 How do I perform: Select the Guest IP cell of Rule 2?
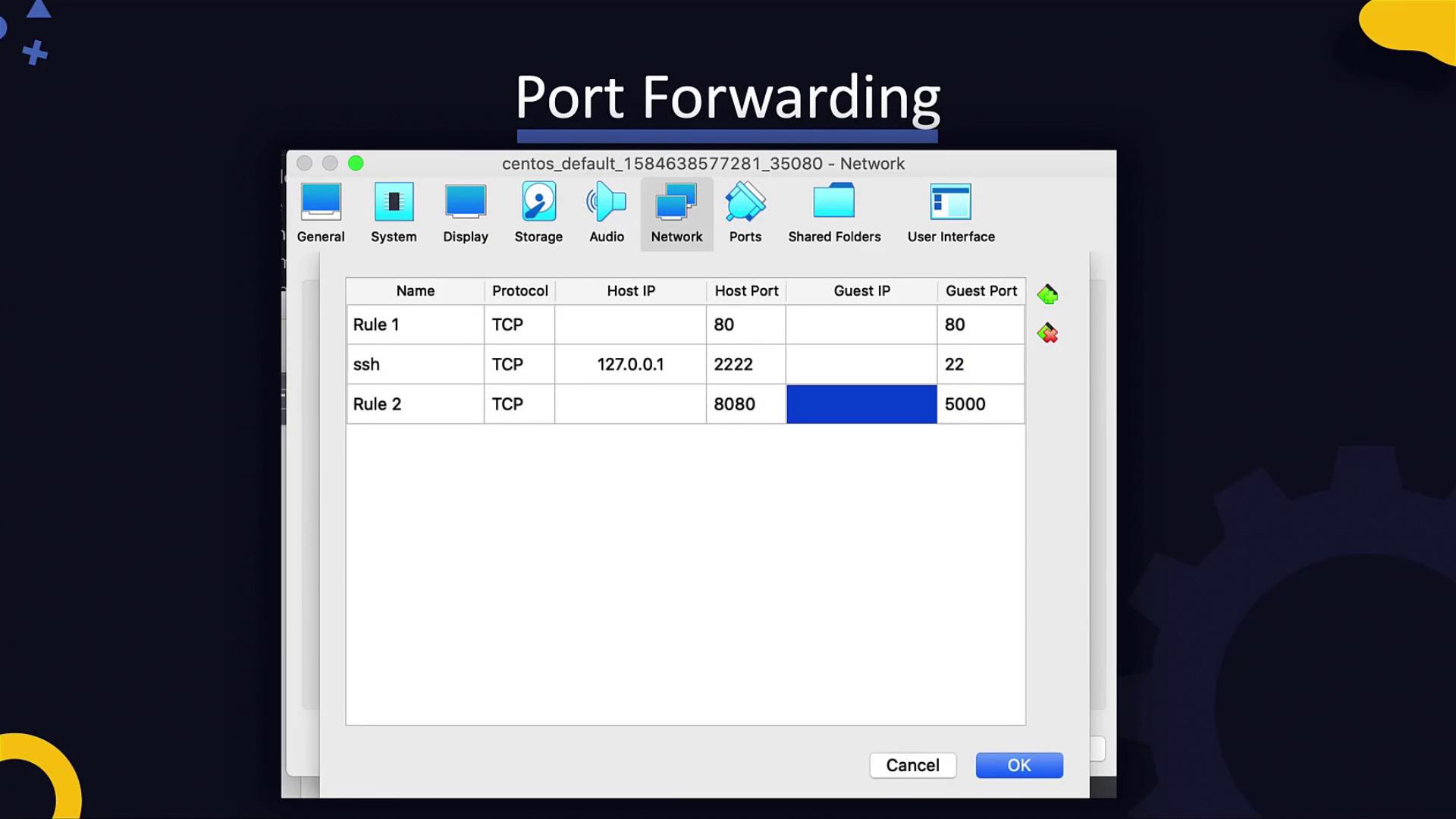[861, 404]
